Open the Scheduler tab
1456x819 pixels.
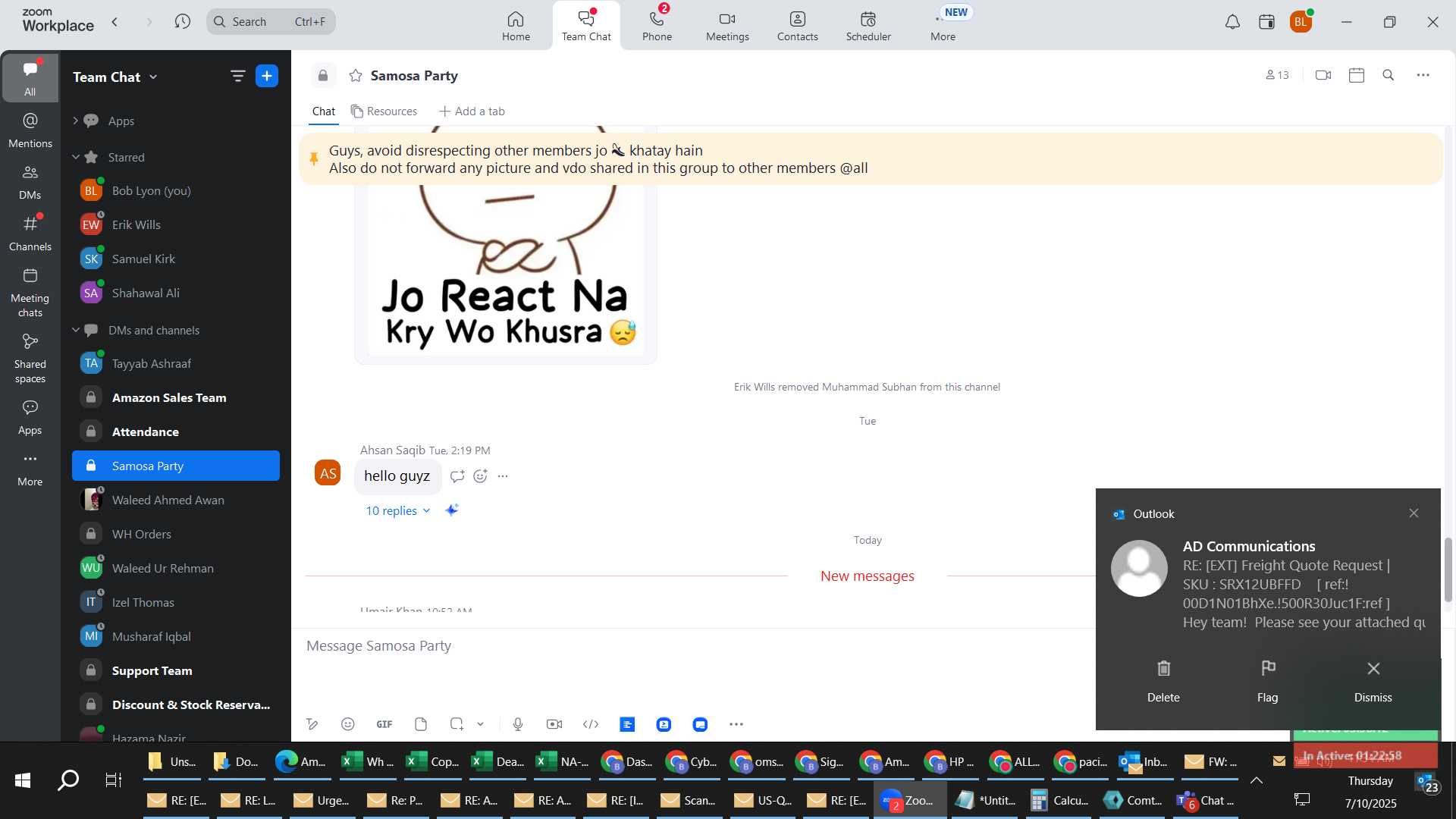coord(868,26)
